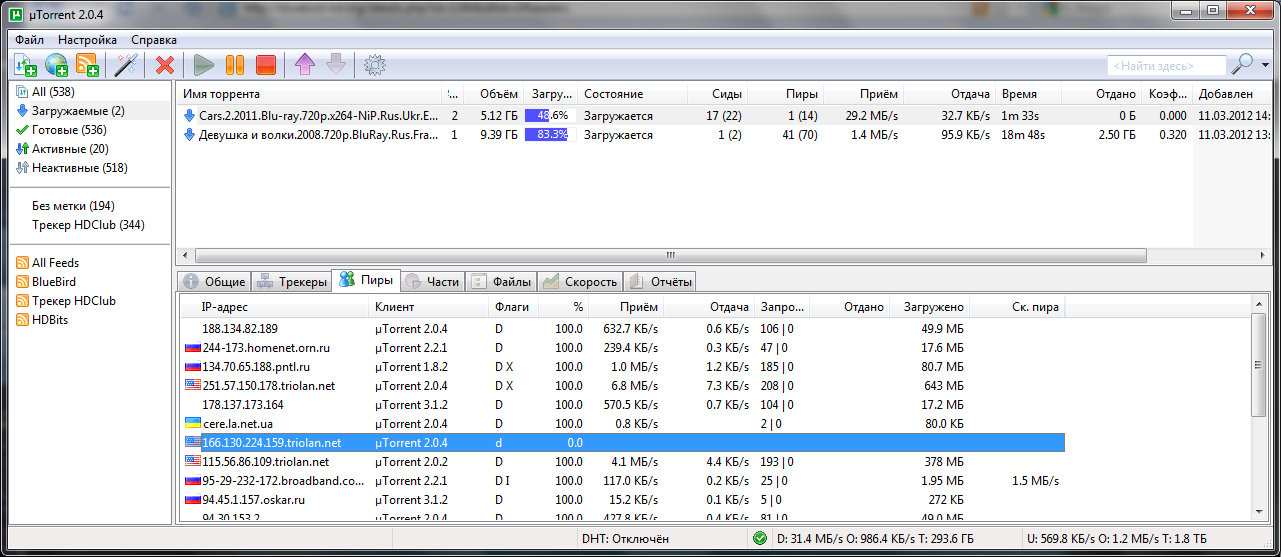1281x557 pixels.
Task: Click the green network status icon
Action: coord(760,540)
